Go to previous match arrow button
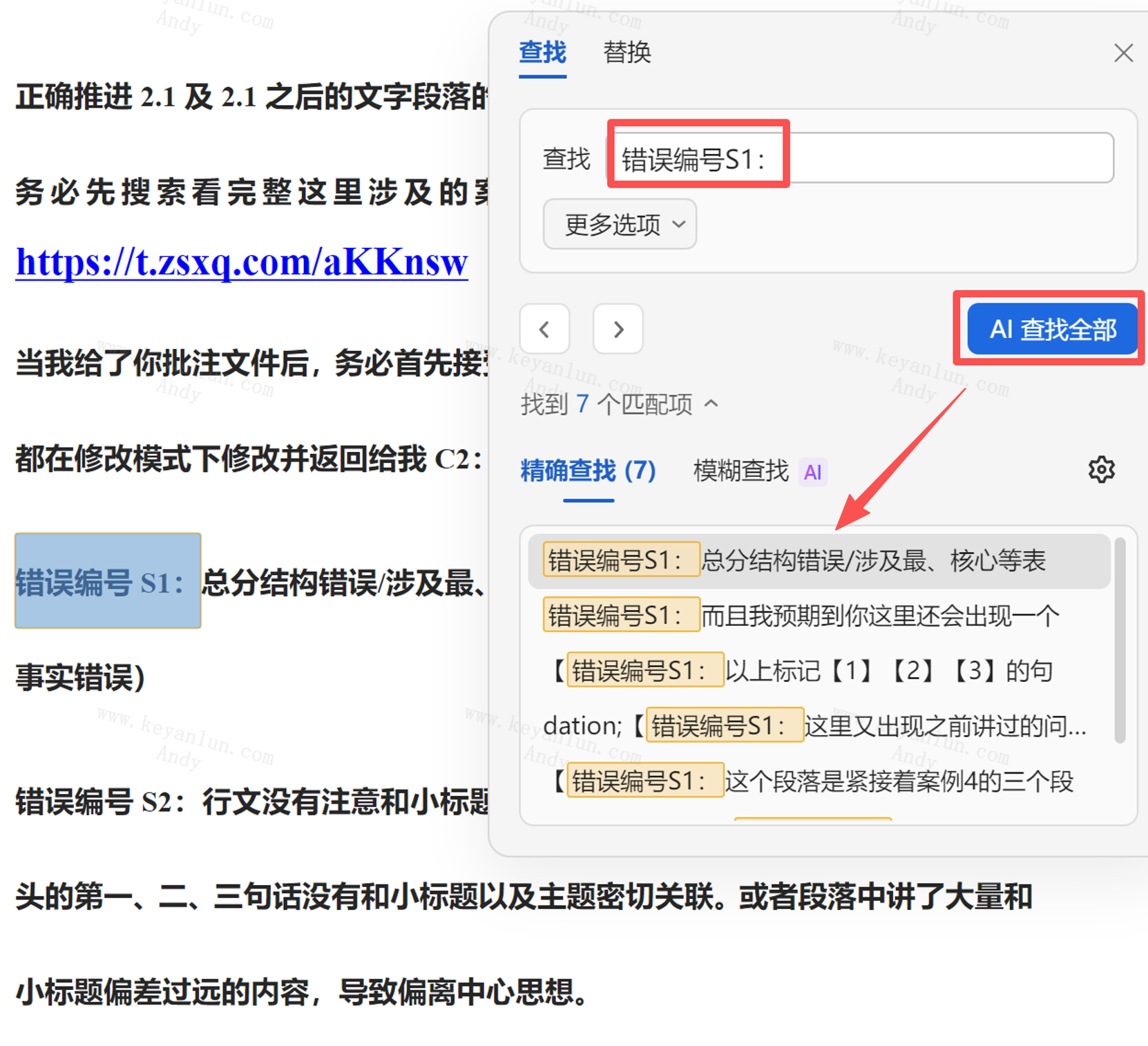Screen dimensions: 1148x1046 pyautogui.click(x=544, y=329)
